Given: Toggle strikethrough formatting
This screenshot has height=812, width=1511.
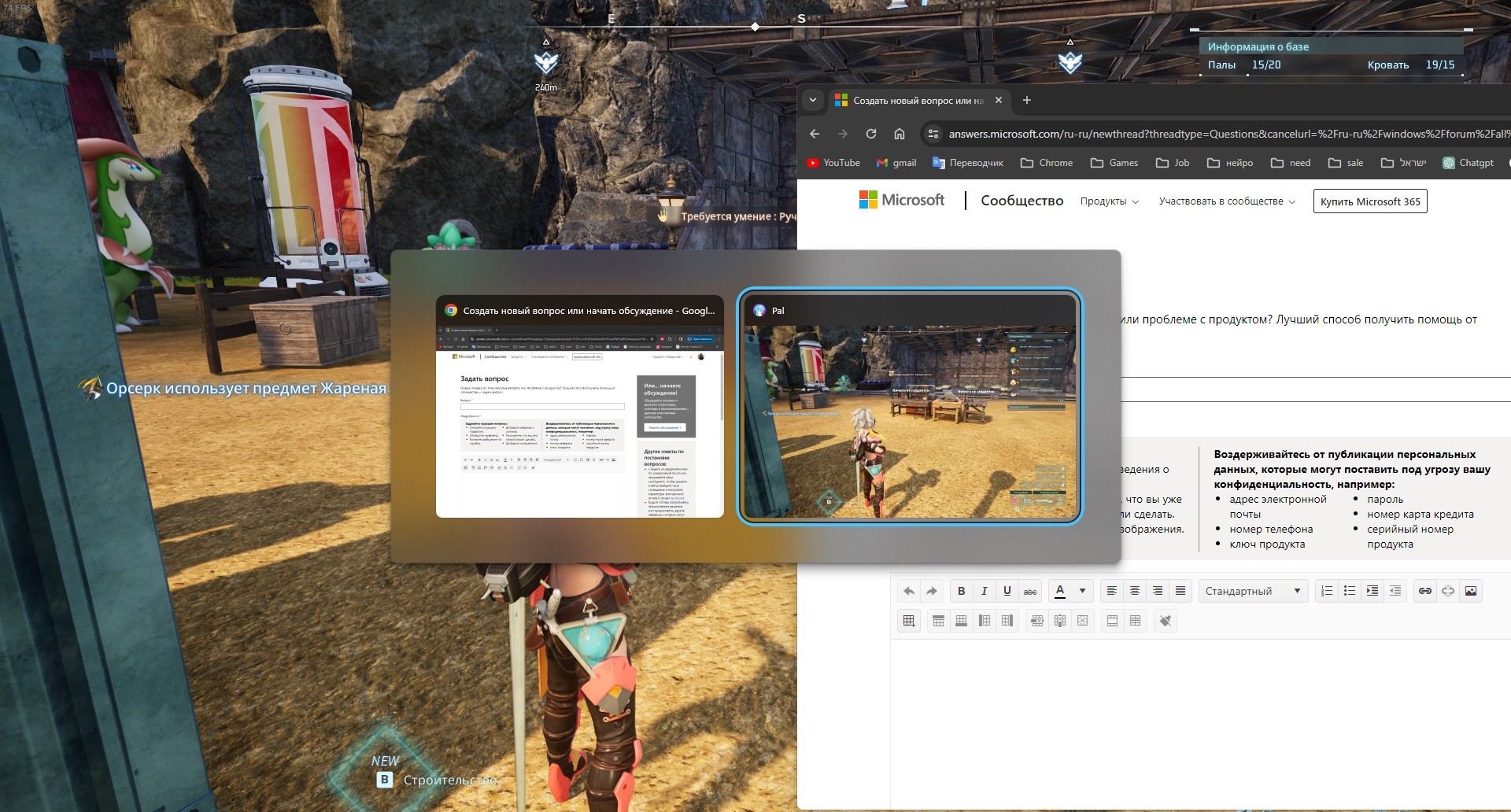Looking at the screenshot, I should [1030, 591].
